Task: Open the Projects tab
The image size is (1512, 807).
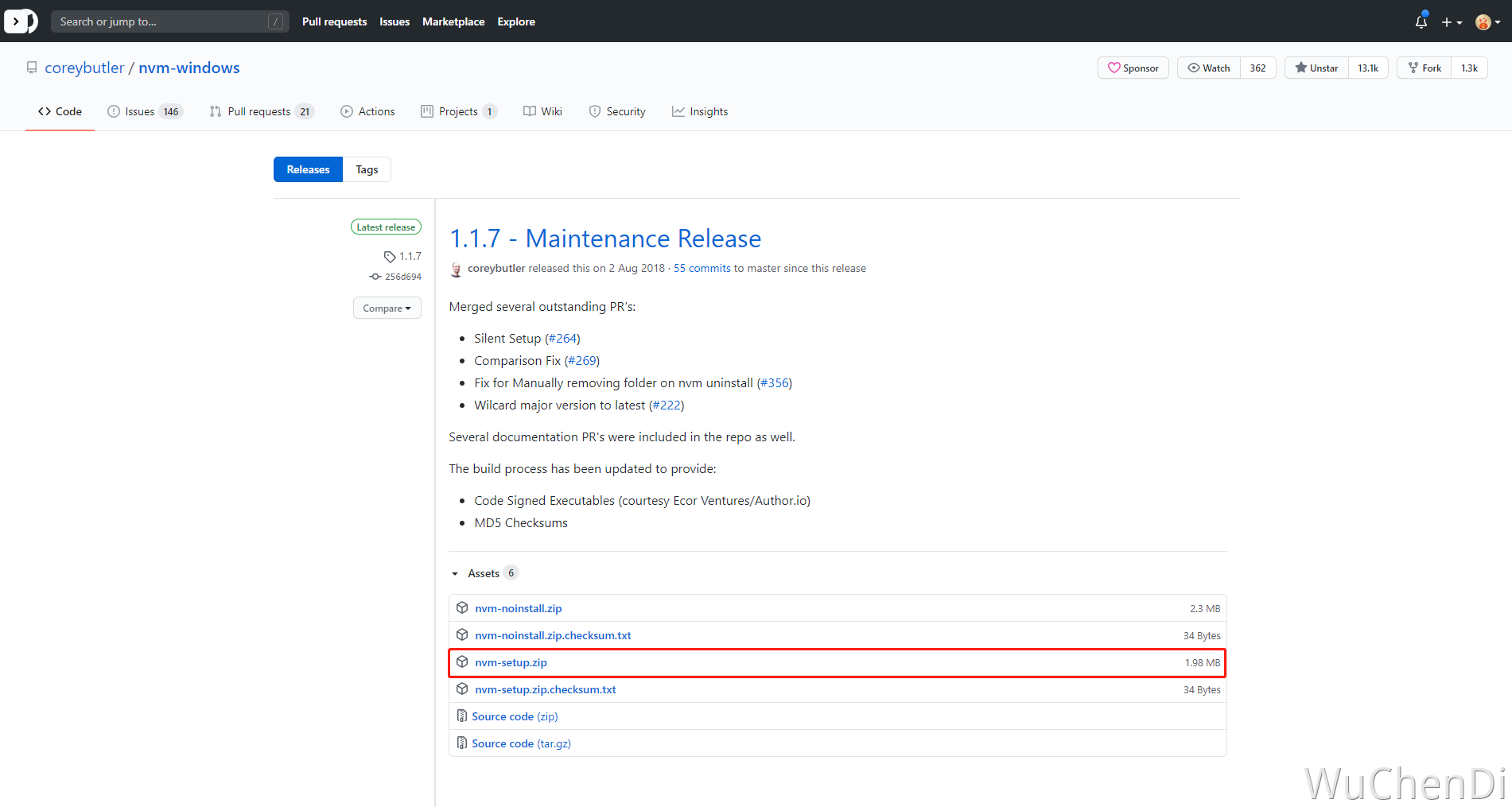Action: [x=459, y=112]
